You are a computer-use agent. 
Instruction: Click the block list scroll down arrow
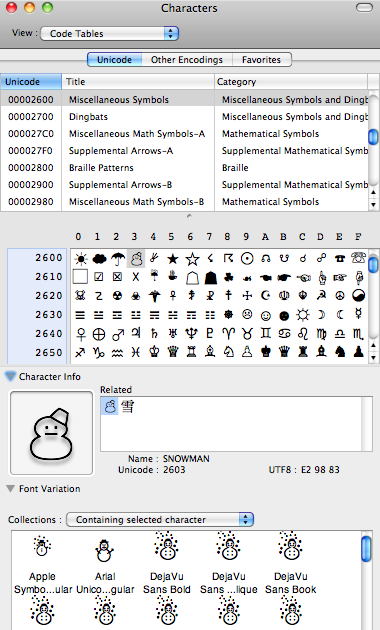373,205
